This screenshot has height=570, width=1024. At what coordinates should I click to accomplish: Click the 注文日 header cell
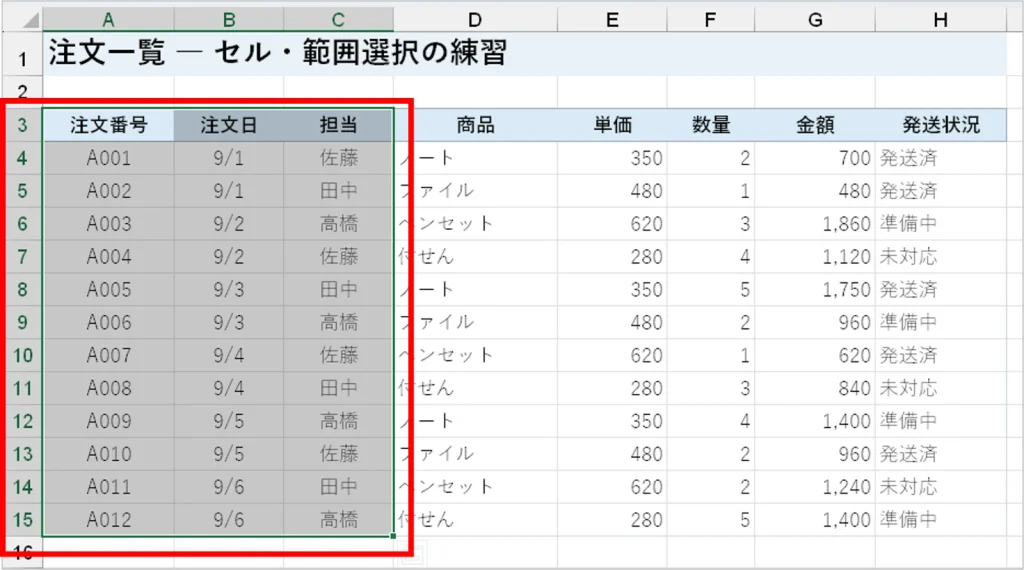[229, 125]
